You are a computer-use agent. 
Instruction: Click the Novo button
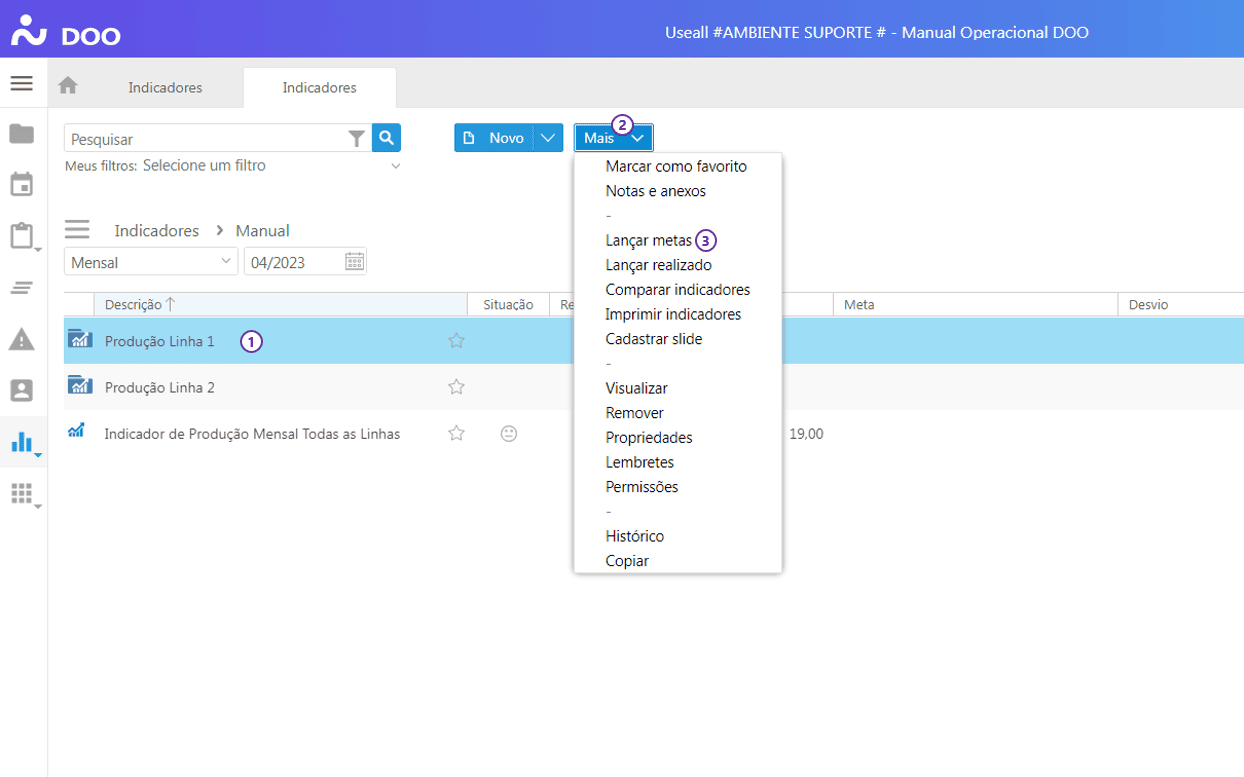494,138
